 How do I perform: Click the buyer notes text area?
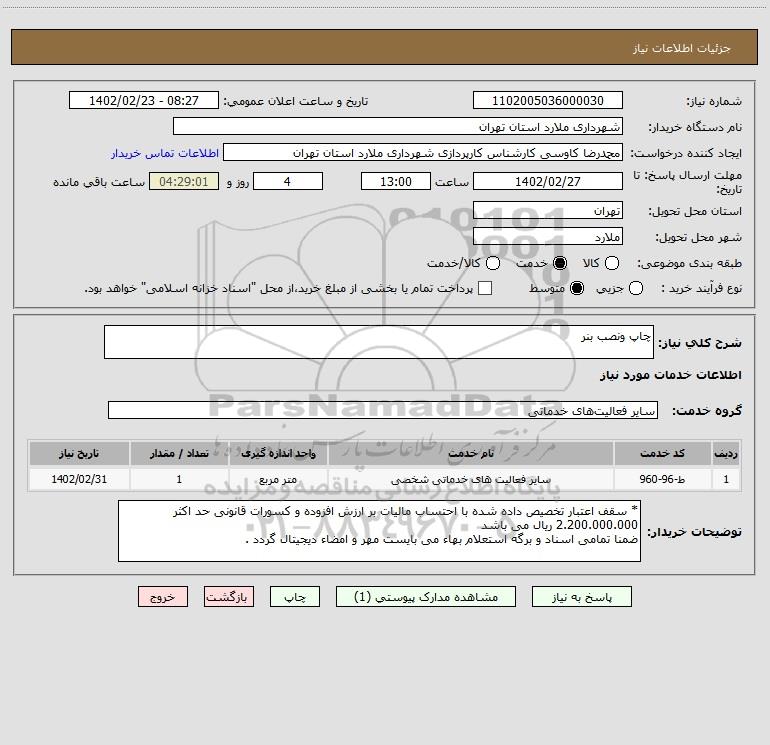(x=379, y=531)
